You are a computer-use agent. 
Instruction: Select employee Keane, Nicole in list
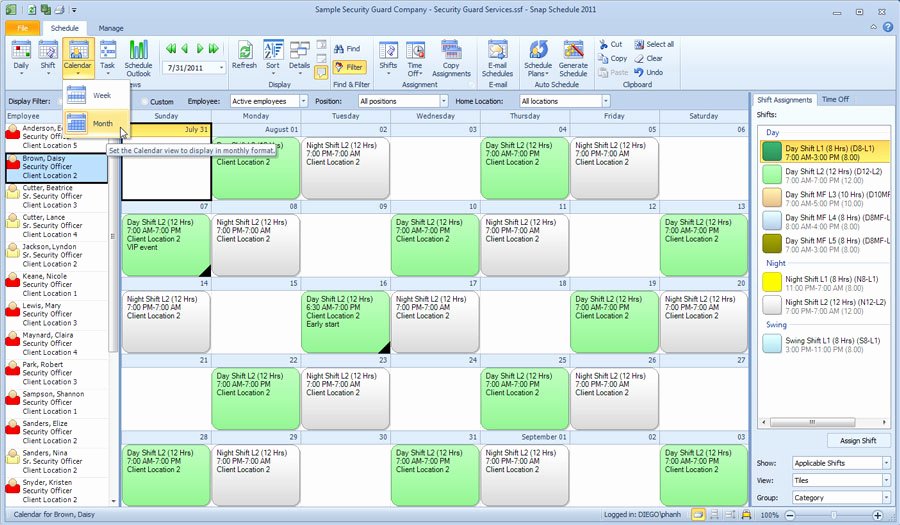(56, 285)
